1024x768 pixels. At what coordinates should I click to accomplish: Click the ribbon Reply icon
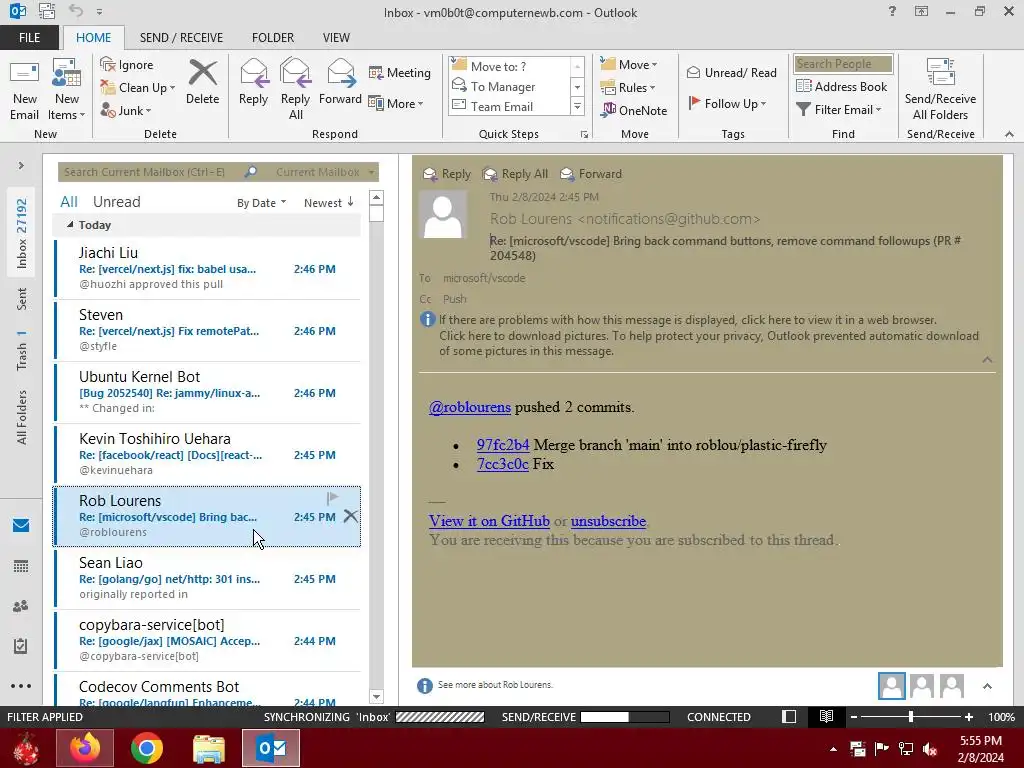[x=253, y=82]
